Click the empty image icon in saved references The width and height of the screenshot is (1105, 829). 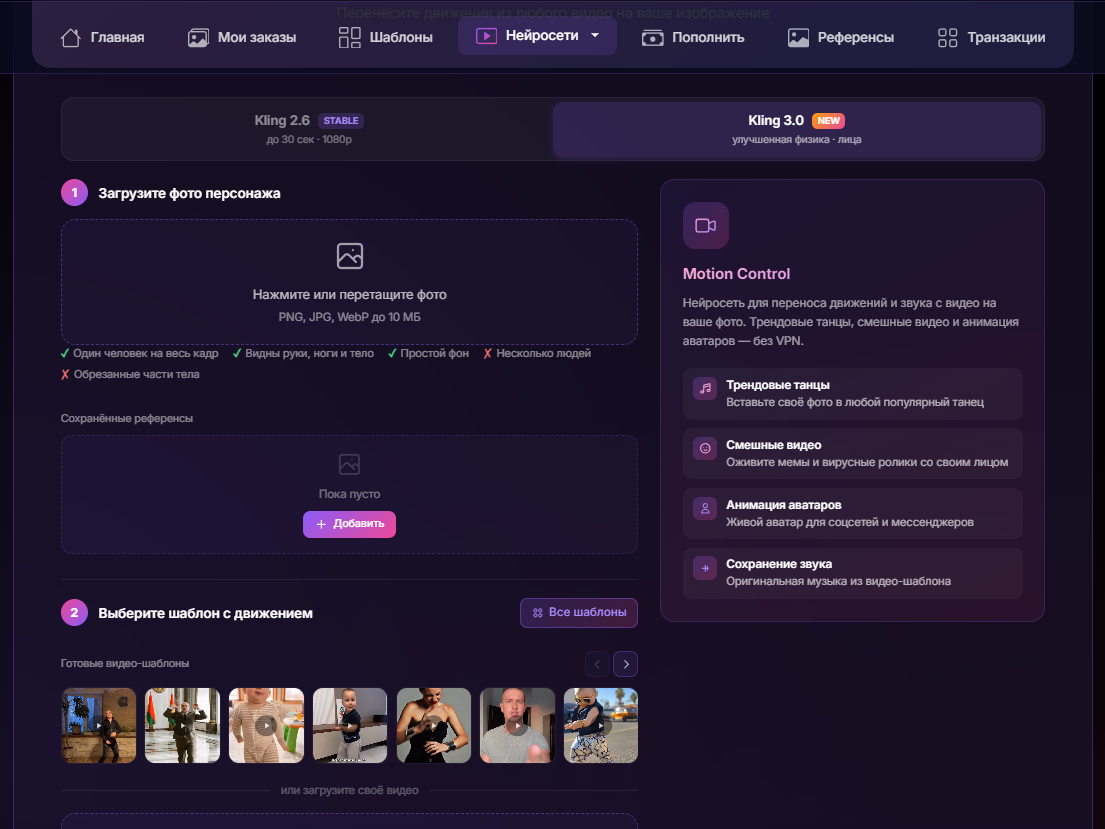pyautogui.click(x=350, y=464)
